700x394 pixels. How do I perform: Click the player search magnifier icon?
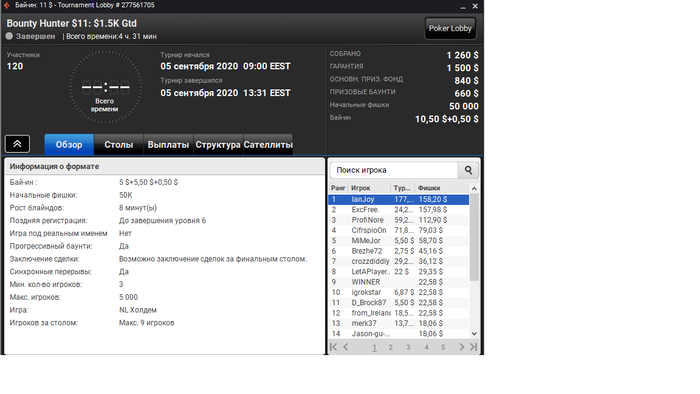[468, 170]
